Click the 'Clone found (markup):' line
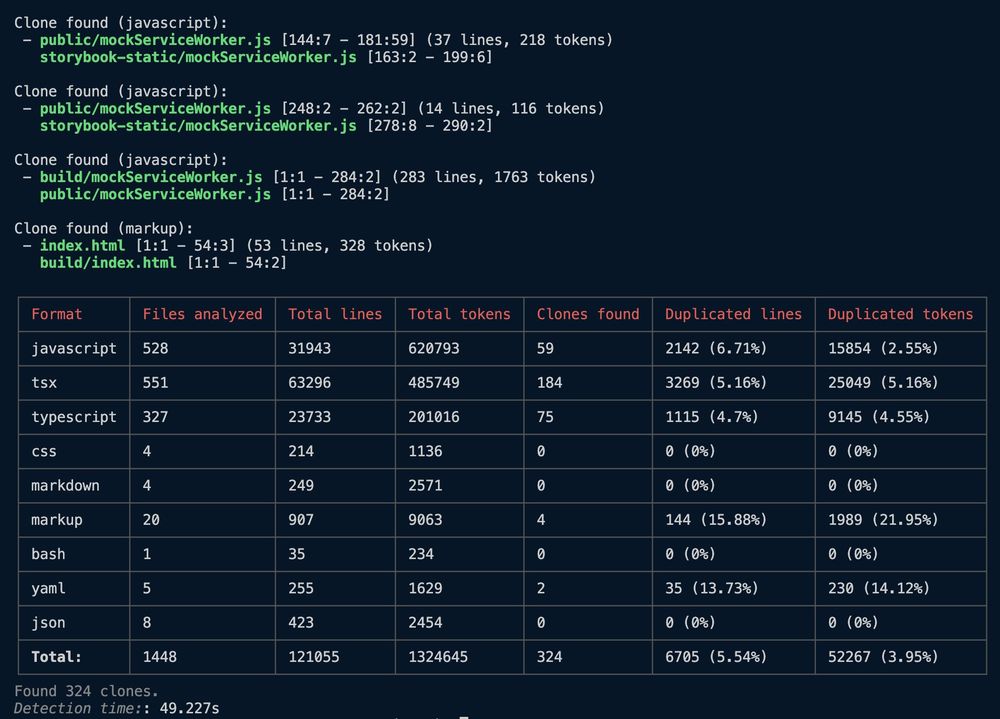 (x=103, y=228)
